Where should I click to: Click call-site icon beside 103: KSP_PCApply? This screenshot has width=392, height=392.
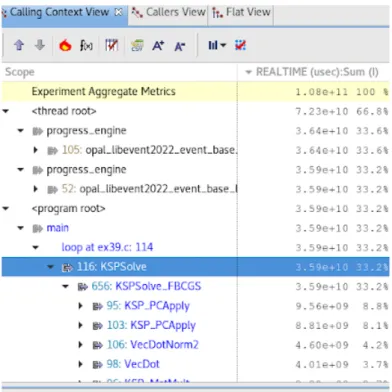pyautogui.click(x=97, y=326)
